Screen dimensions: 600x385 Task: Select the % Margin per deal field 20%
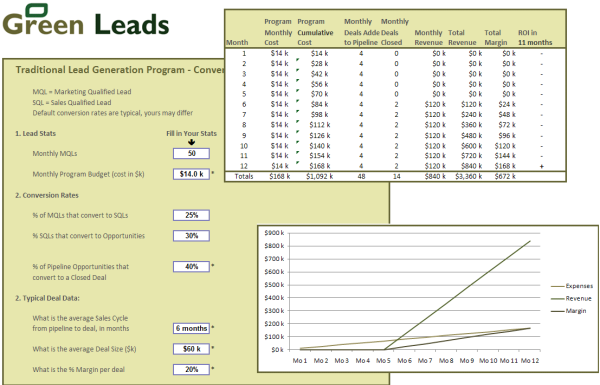tap(191, 370)
